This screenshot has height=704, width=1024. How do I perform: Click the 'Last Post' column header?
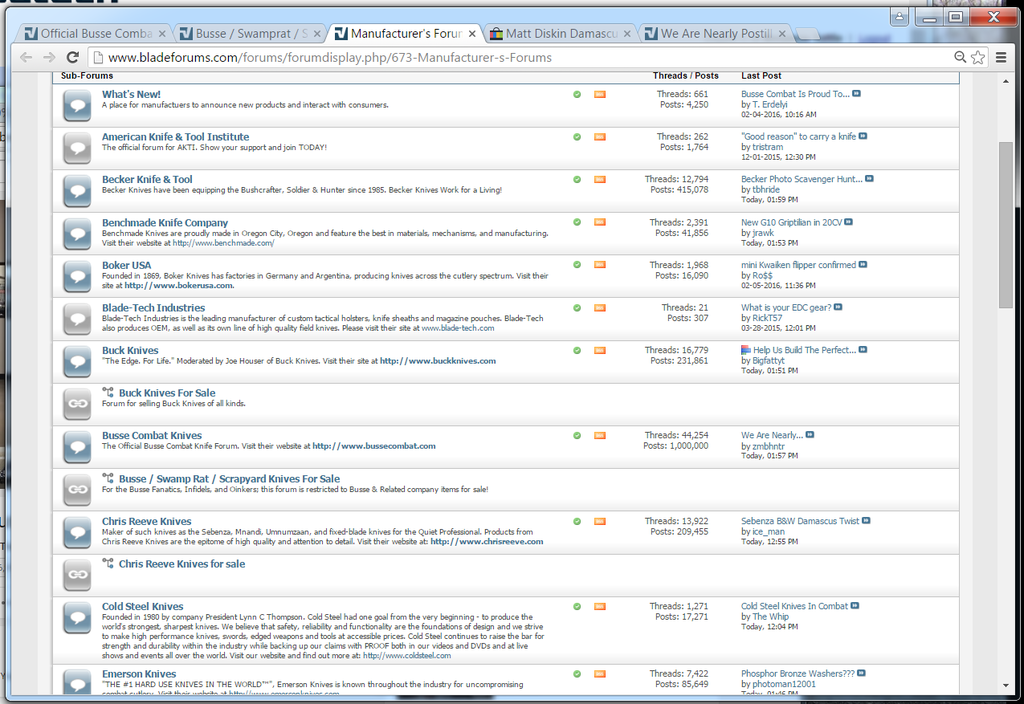761,76
